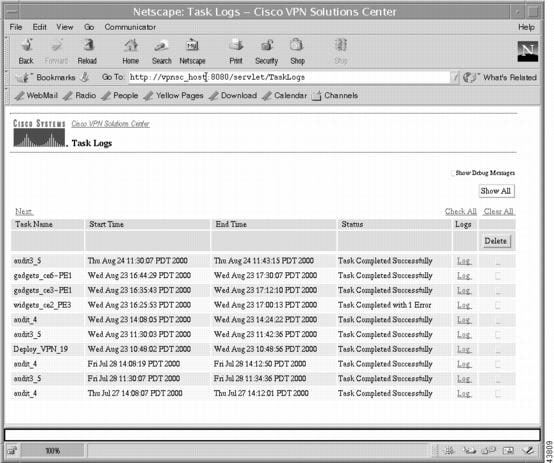Screen dimensions: 554x463
Task: Open the View menu
Action: coord(65,27)
